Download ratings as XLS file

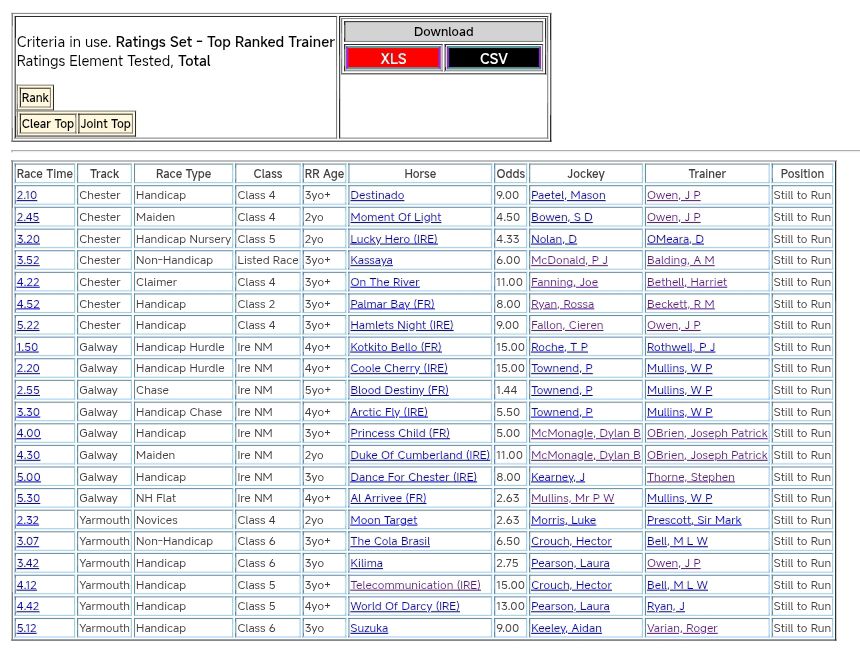point(393,59)
